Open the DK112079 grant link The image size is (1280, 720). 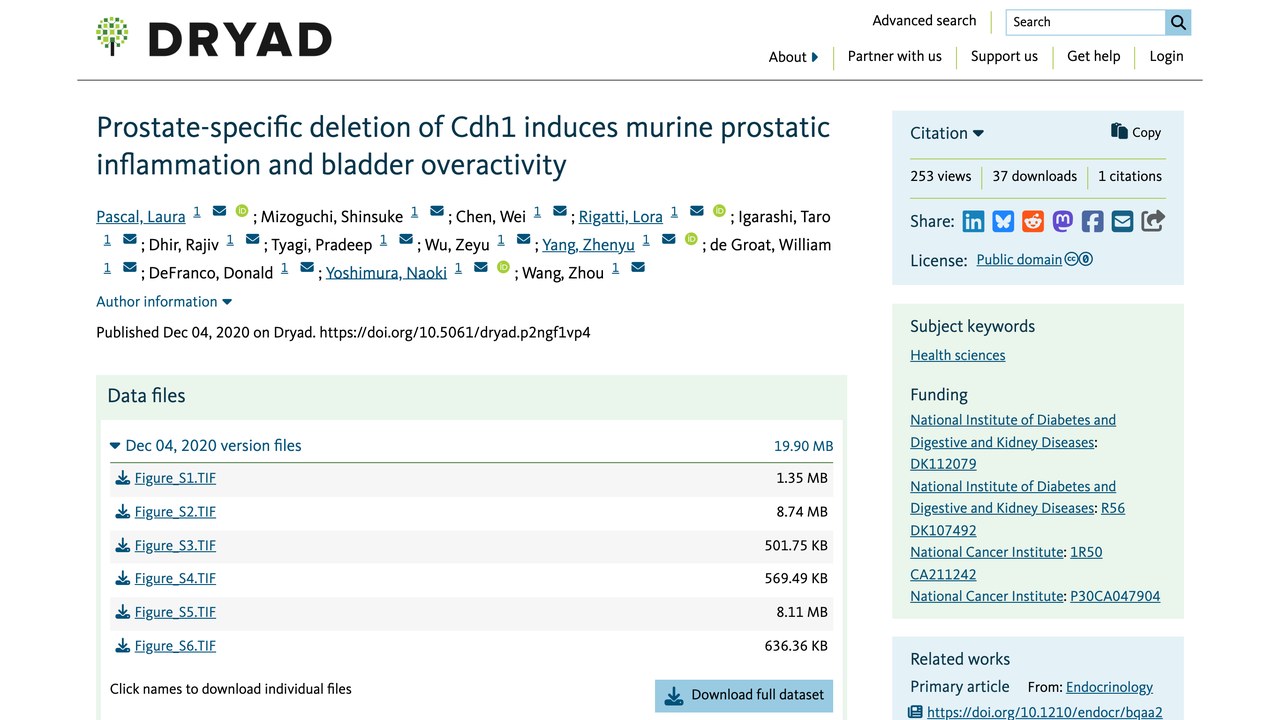coord(943,464)
